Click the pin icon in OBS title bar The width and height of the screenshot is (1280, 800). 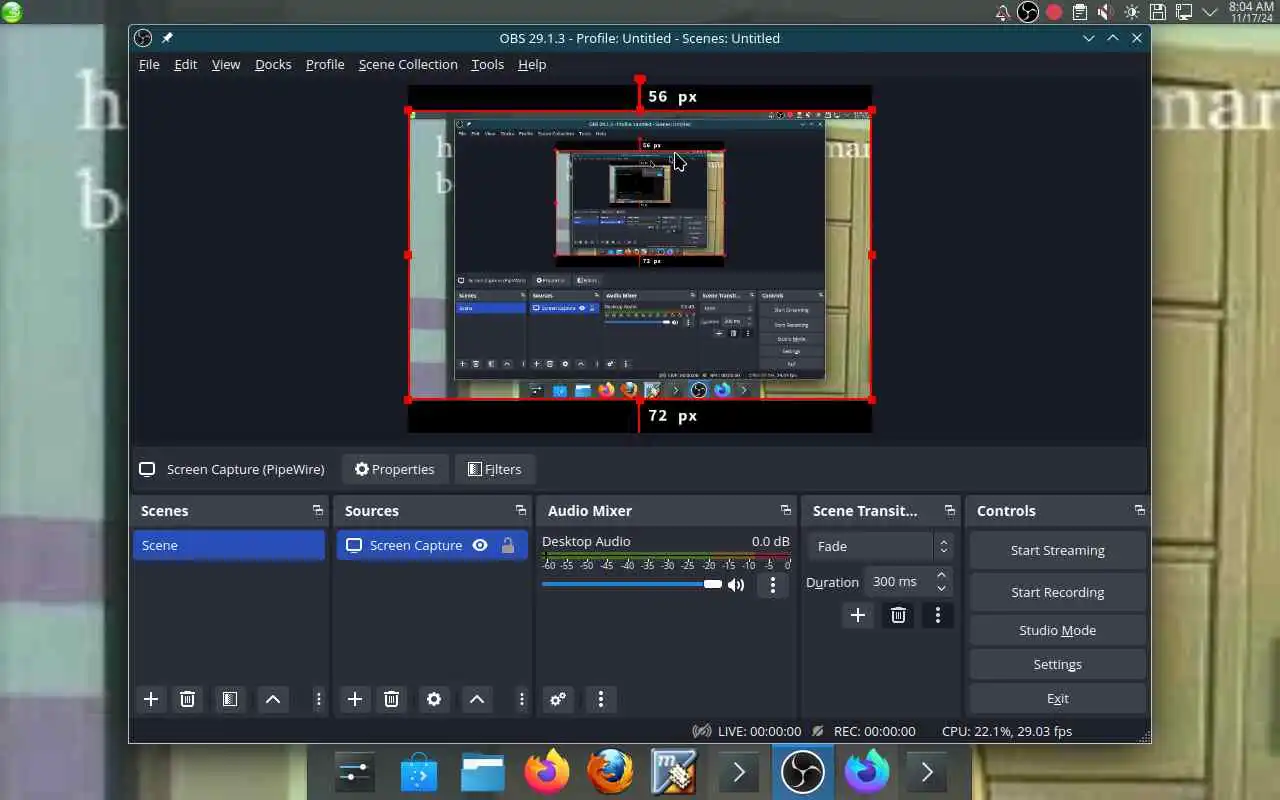167,38
